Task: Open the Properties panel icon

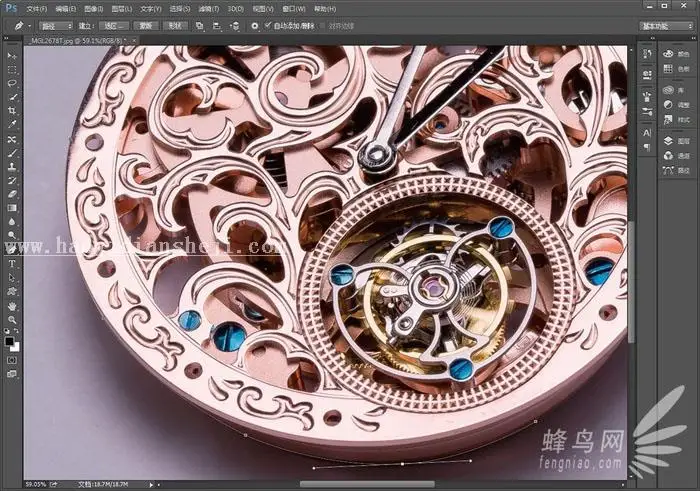Action: pyautogui.click(x=647, y=75)
